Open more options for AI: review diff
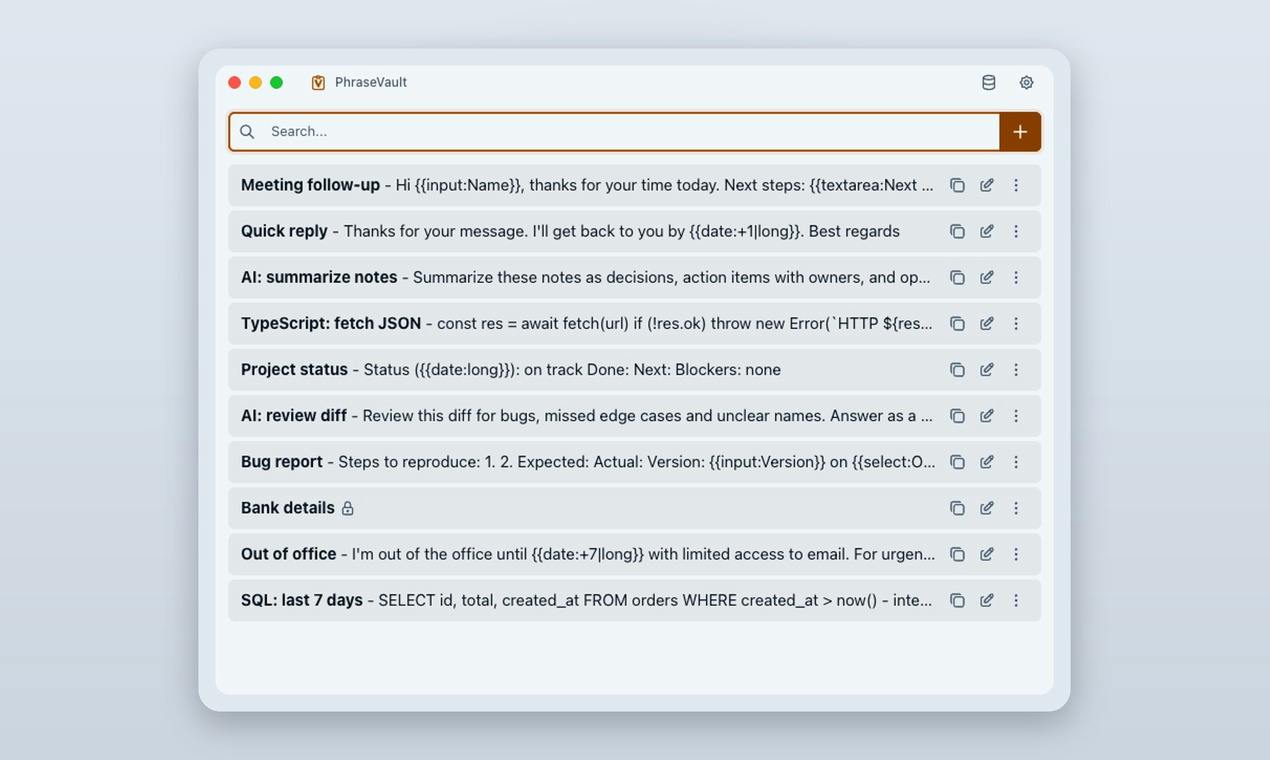This screenshot has height=760, width=1270. [x=1016, y=415]
